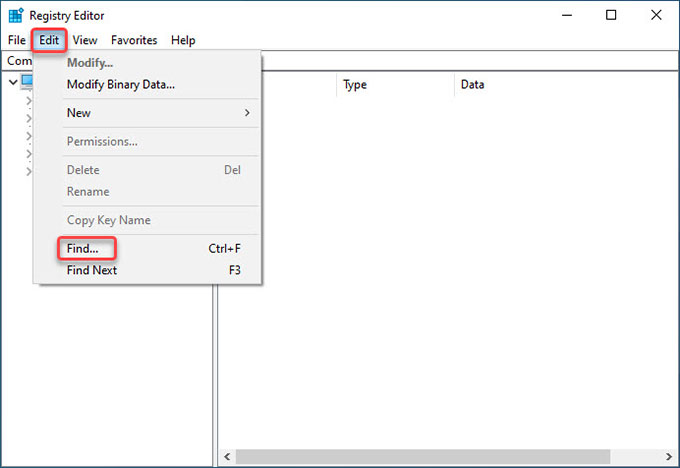Click the New submenu arrow

[247, 113]
